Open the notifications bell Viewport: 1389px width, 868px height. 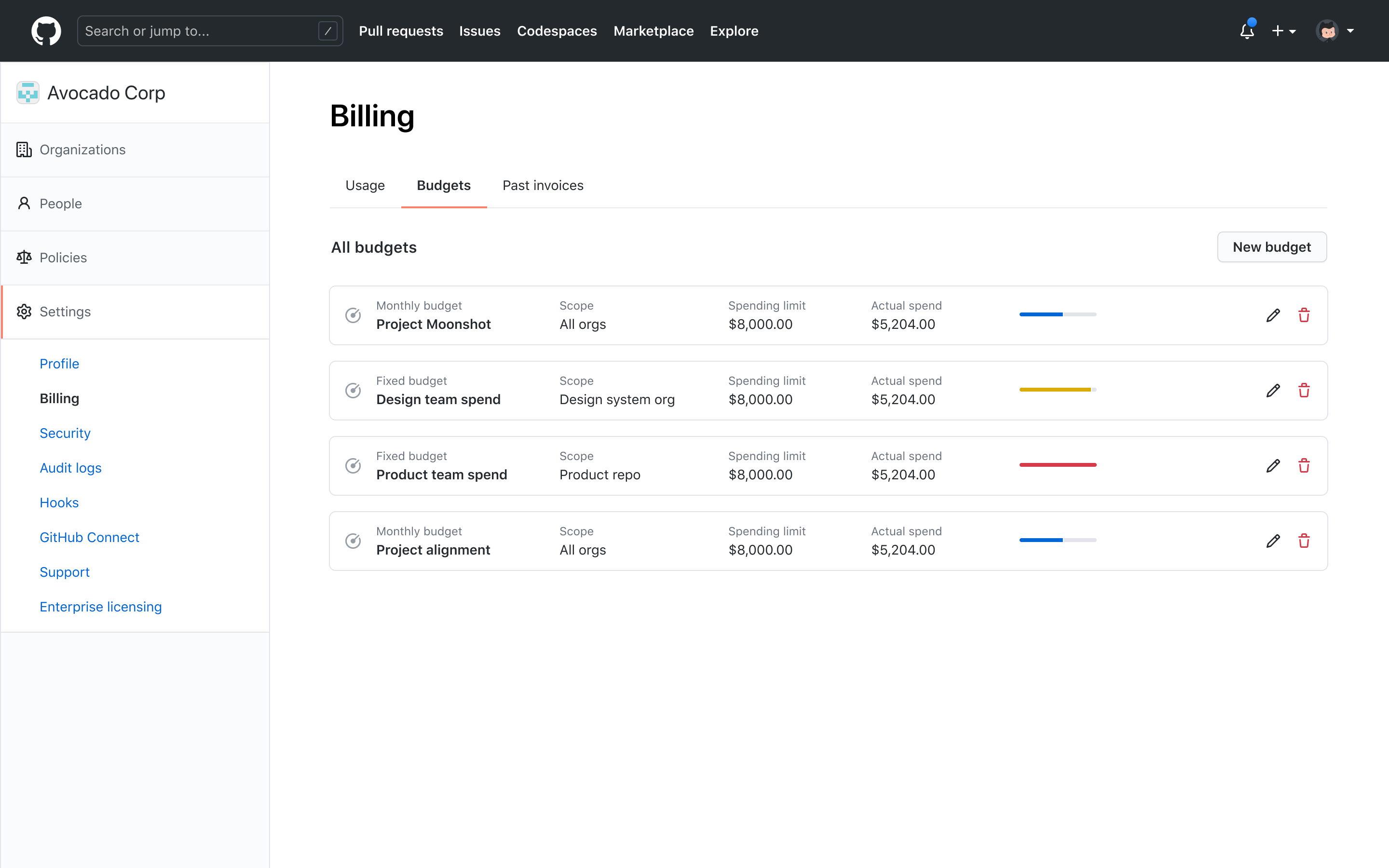pyautogui.click(x=1246, y=31)
